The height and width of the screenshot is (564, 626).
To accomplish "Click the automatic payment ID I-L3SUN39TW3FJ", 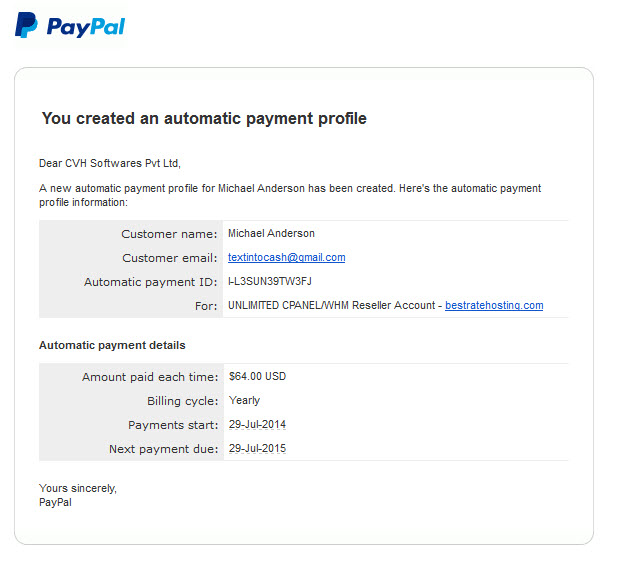I will click(270, 281).
